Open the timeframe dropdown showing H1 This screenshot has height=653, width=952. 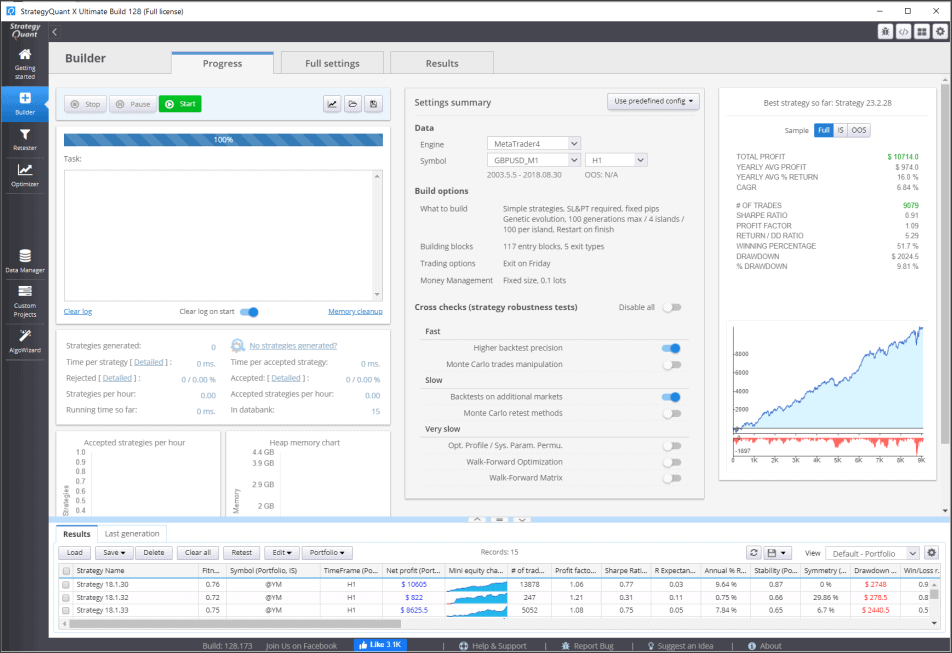(616, 160)
